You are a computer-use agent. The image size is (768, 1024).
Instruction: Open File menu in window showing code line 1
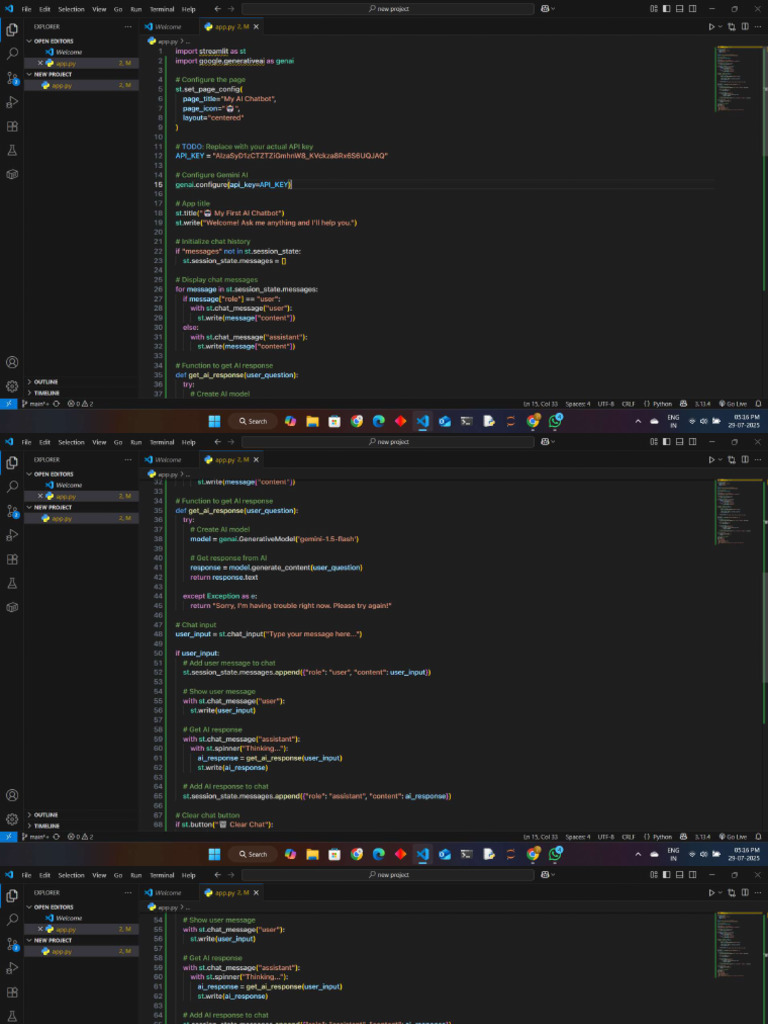point(26,9)
